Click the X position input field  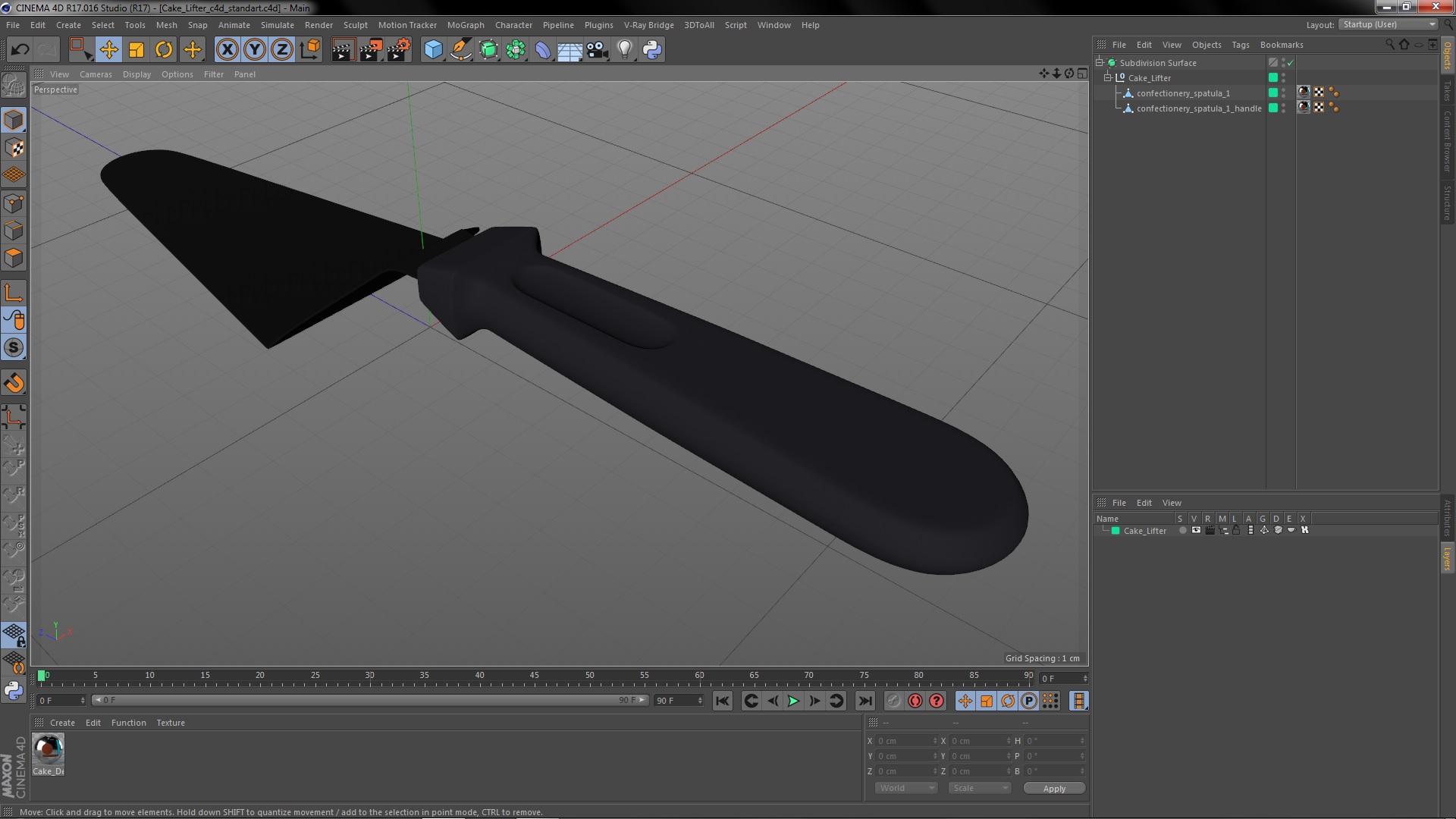pos(906,741)
